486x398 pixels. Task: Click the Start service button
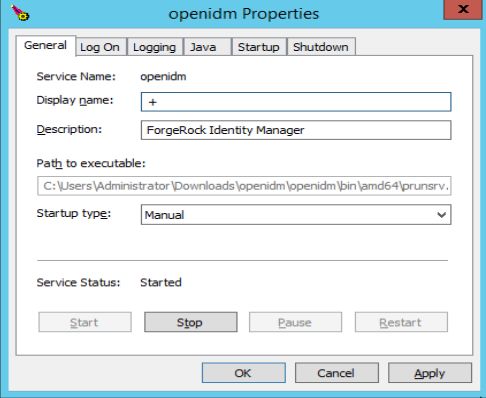[85, 322]
